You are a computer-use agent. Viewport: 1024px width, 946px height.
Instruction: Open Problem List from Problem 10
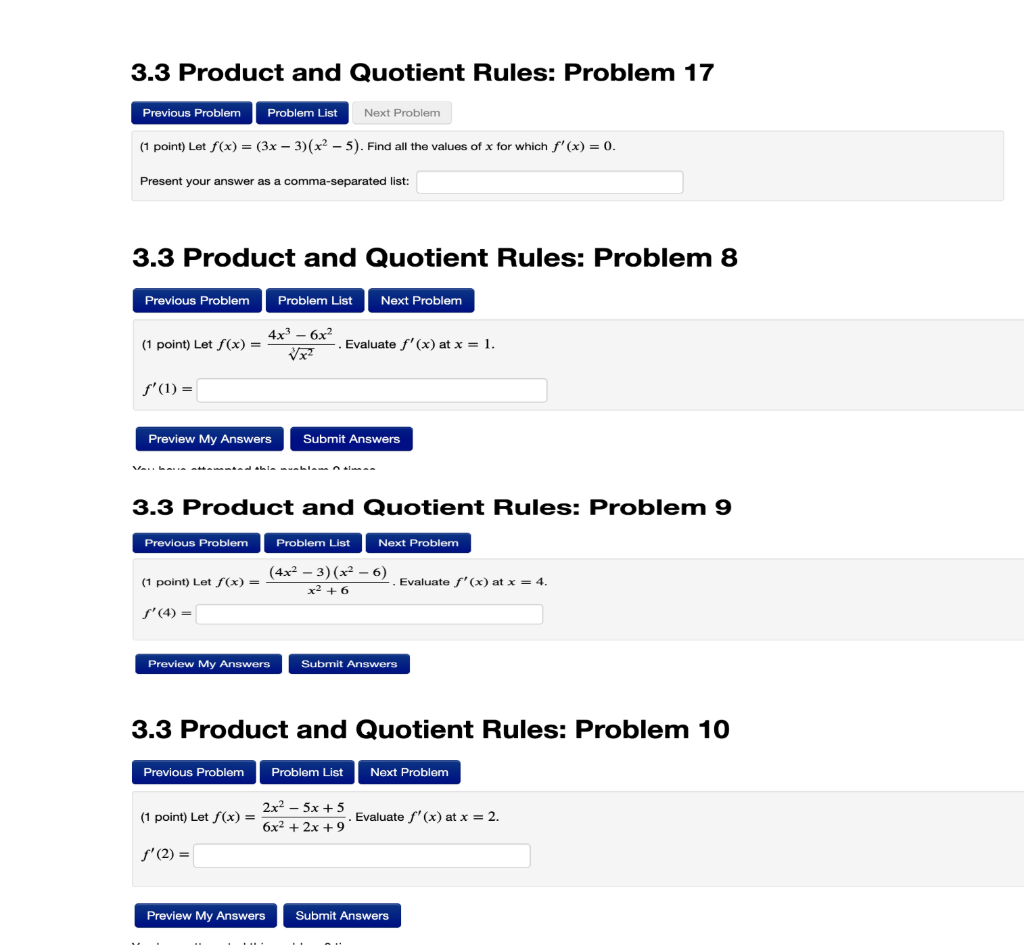(306, 771)
